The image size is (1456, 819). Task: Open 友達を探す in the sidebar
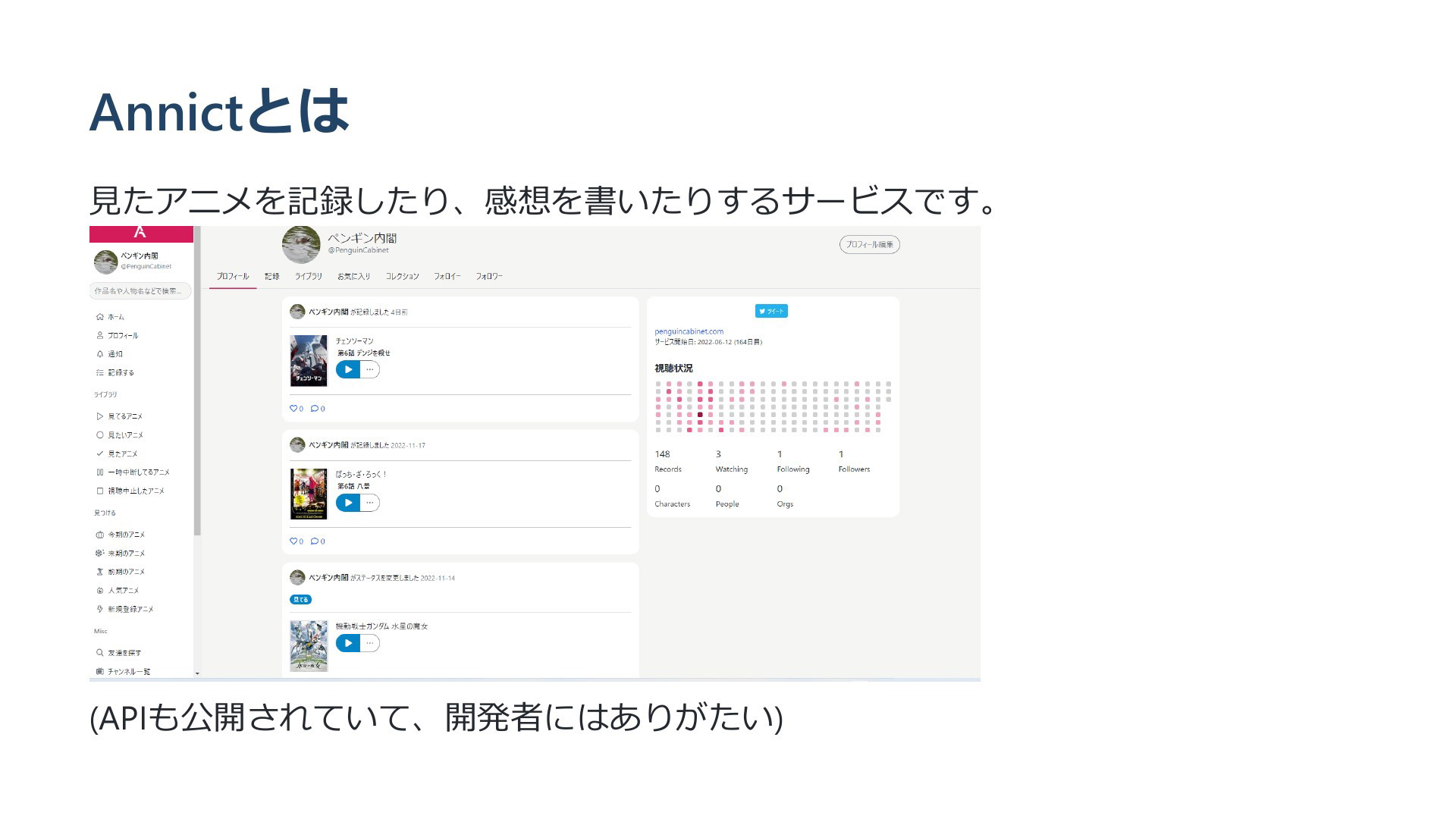tap(118, 653)
